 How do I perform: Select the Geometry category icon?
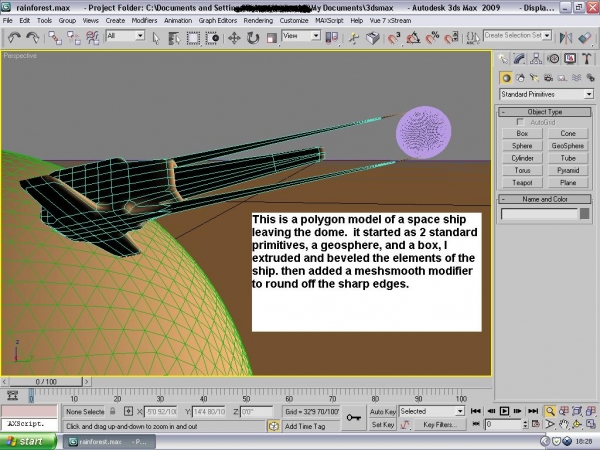point(506,78)
